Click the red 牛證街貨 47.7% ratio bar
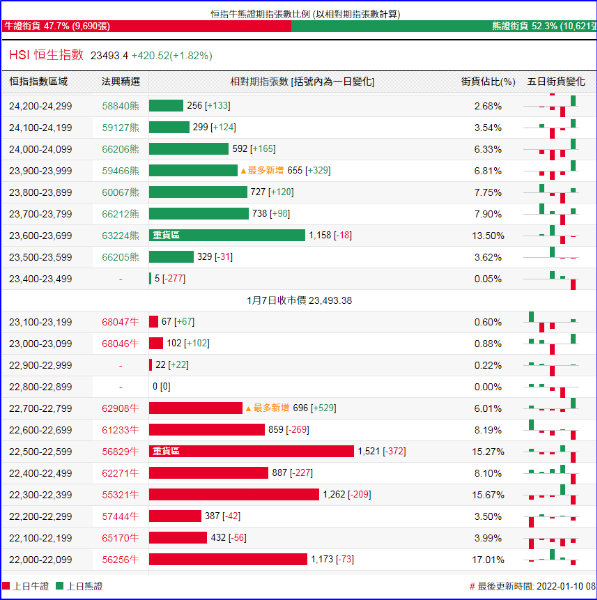This screenshot has height=600, width=597. (146, 26)
